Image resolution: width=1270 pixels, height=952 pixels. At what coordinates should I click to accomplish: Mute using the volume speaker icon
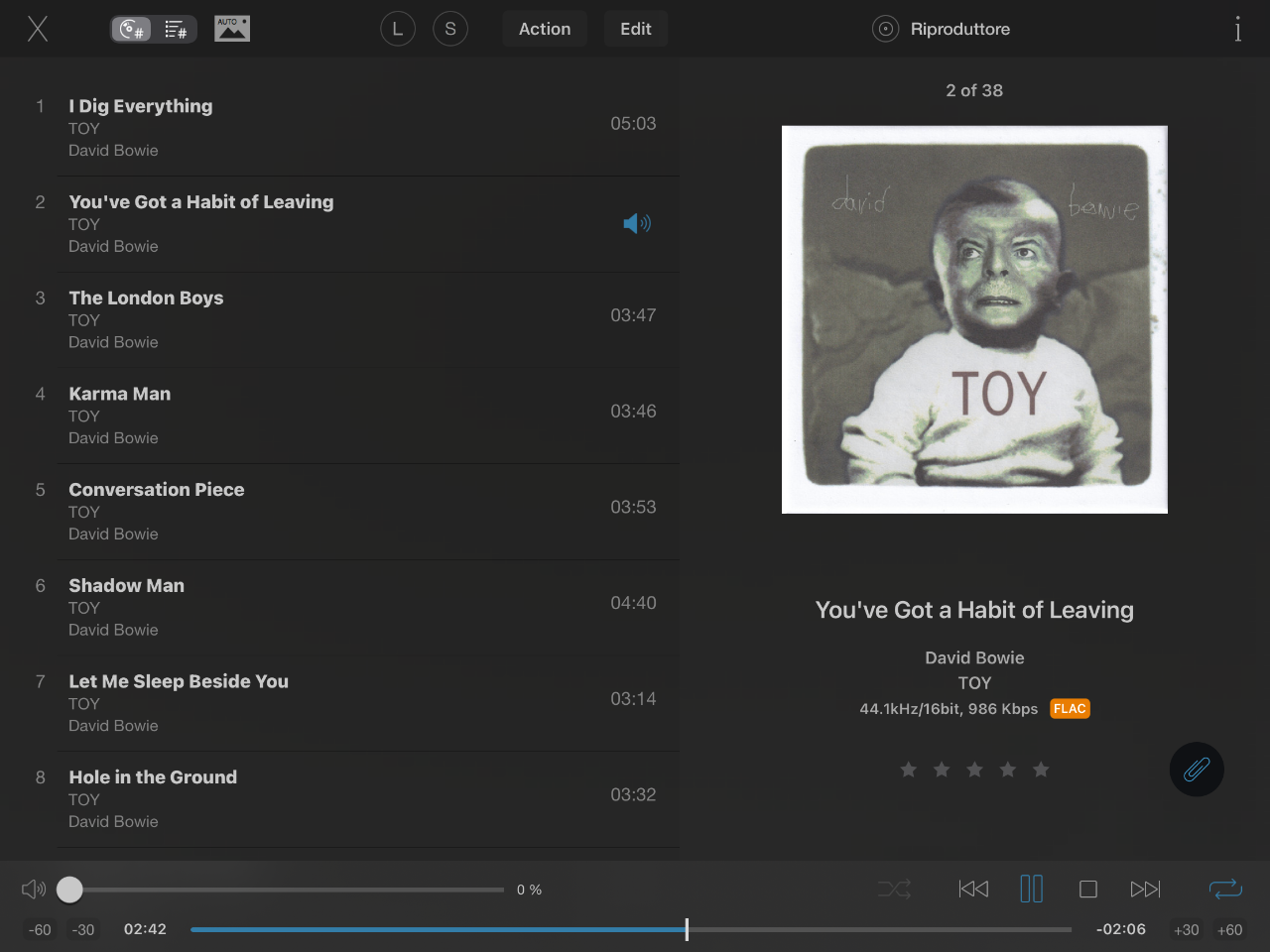point(34,889)
